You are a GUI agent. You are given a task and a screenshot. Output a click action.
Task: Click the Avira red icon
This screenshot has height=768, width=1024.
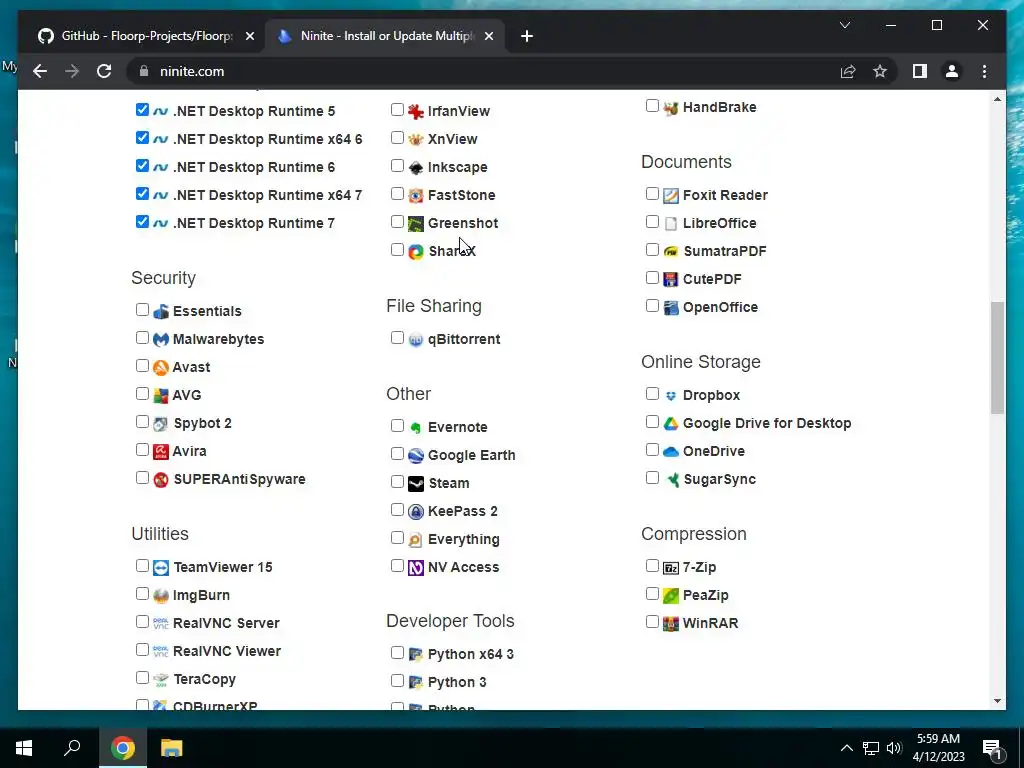pyautogui.click(x=161, y=451)
